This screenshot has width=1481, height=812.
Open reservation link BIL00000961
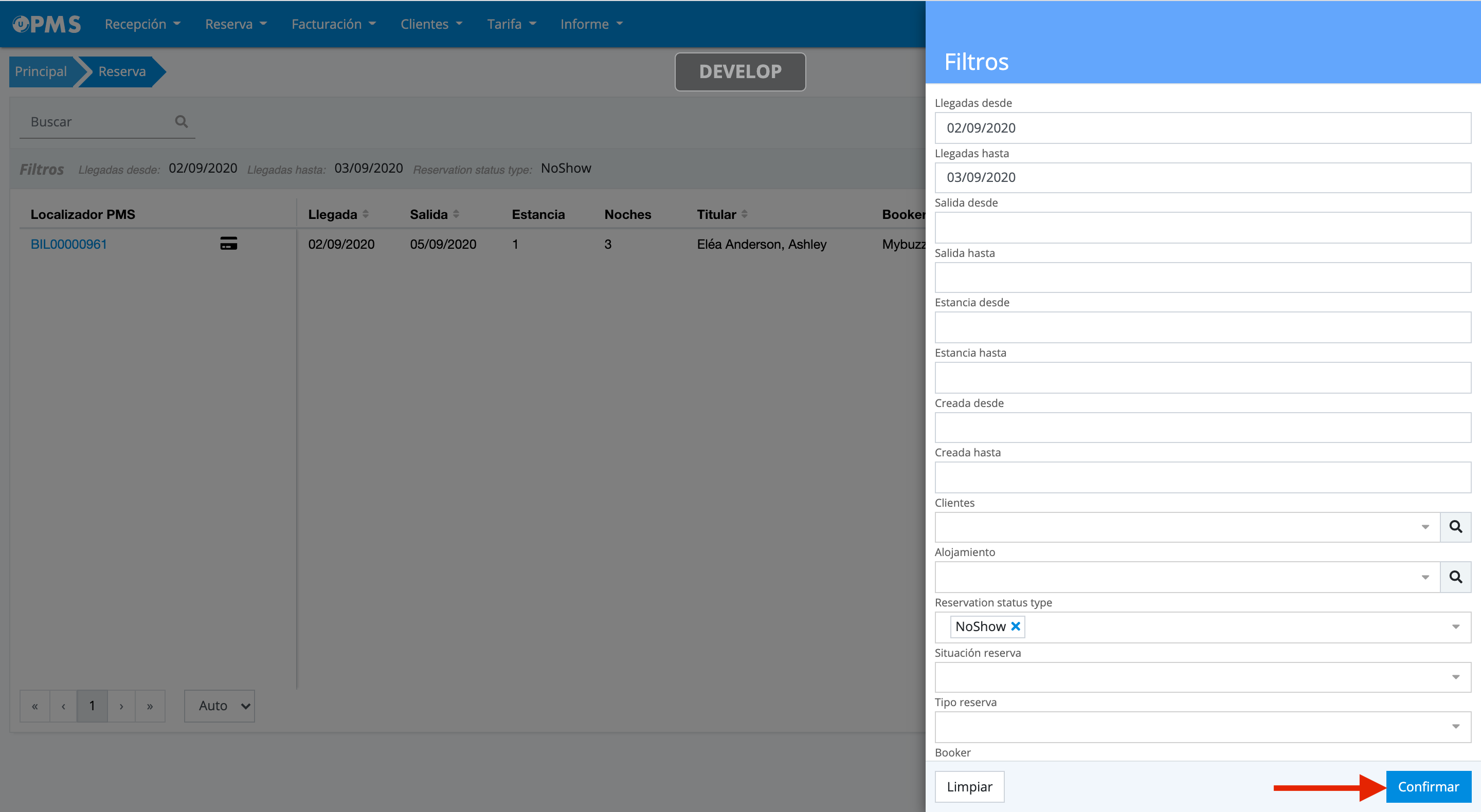(x=68, y=244)
